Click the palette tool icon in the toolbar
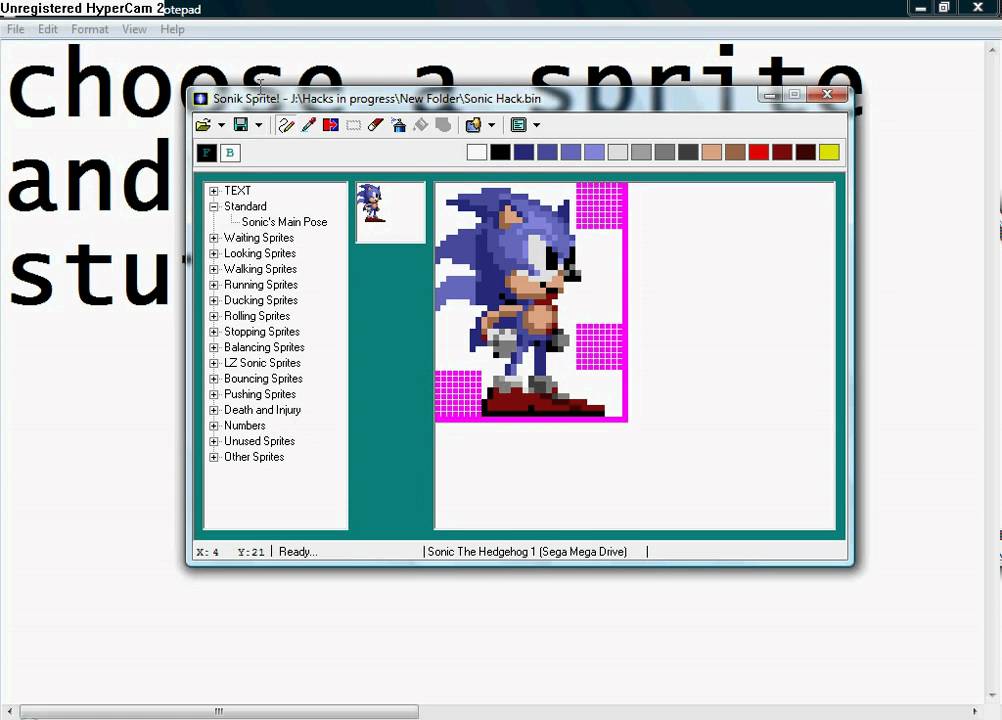This screenshot has width=1002, height=720. click(474, 125)
